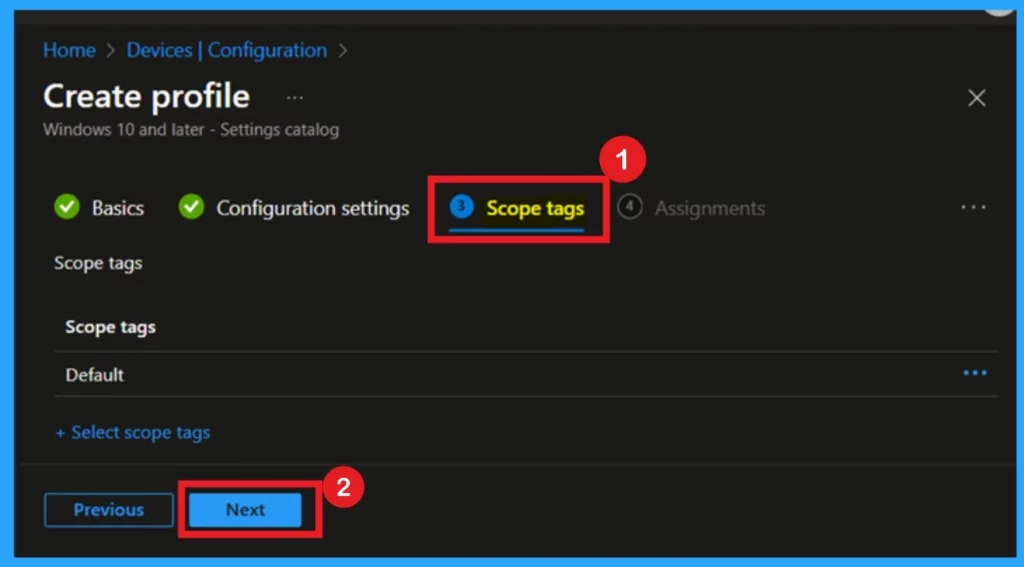Click the Scope tags column header
Viewport: 1024px width, 567px height.
110,327
